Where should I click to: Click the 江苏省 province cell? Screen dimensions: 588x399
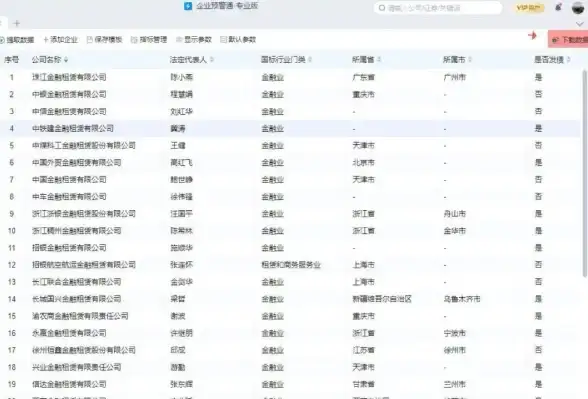[363, 350]
